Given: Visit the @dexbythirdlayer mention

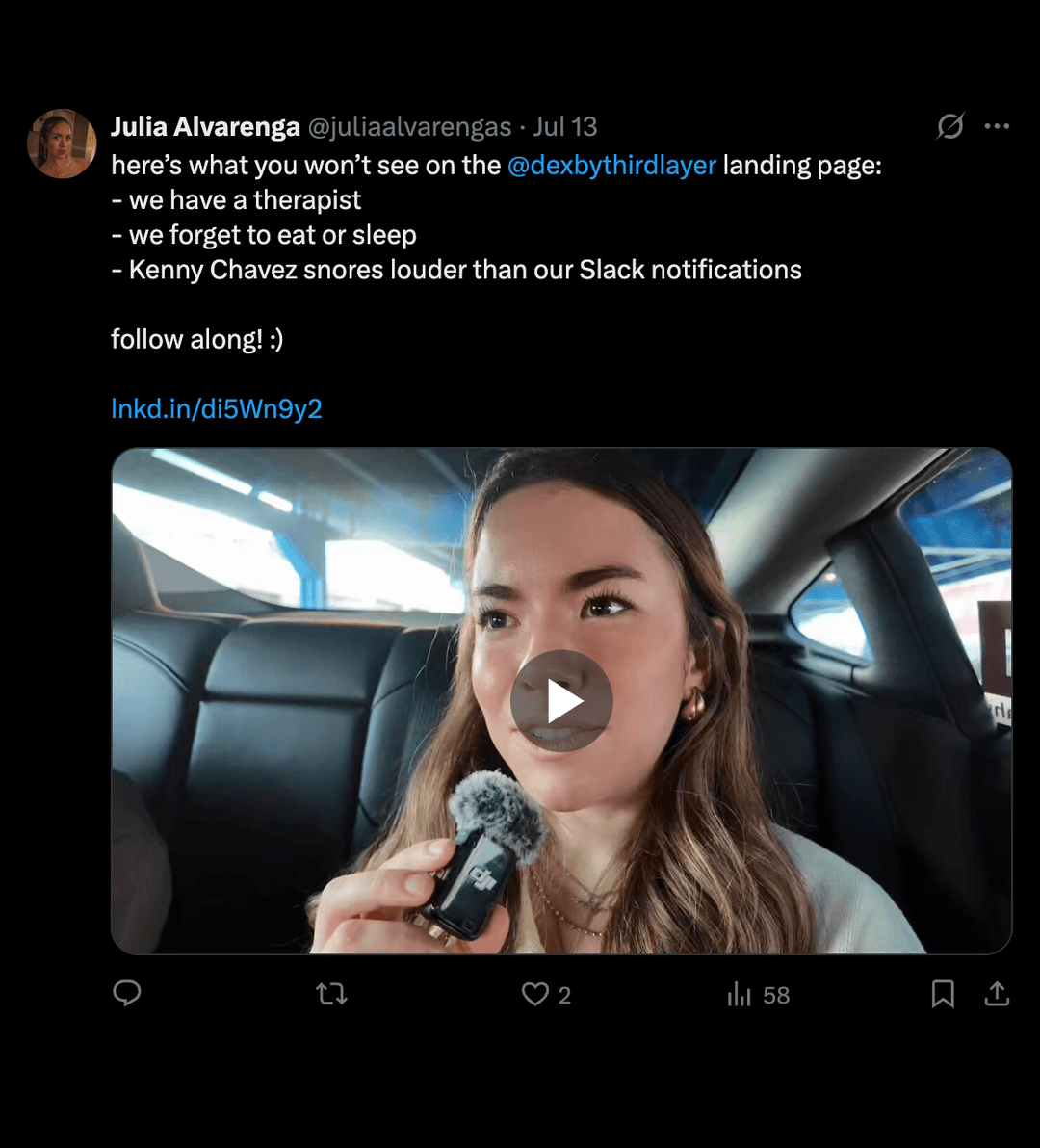Looking at the screenshot, I should click(x=611, y=166).
